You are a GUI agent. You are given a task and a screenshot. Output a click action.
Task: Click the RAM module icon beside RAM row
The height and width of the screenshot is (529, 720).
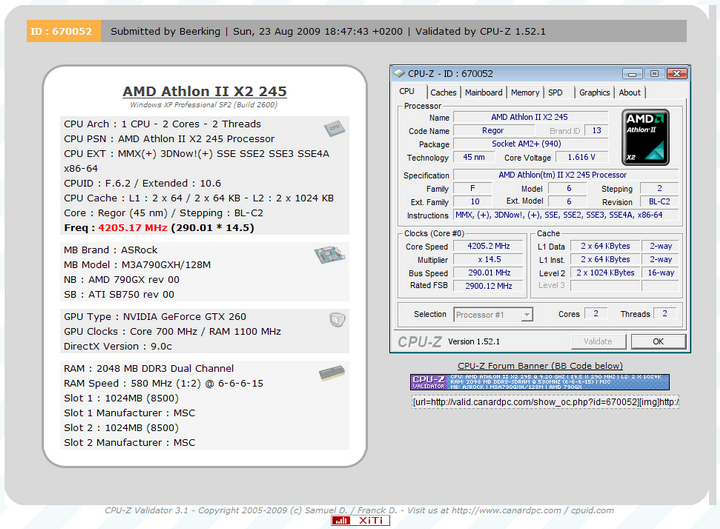[332, 372]
